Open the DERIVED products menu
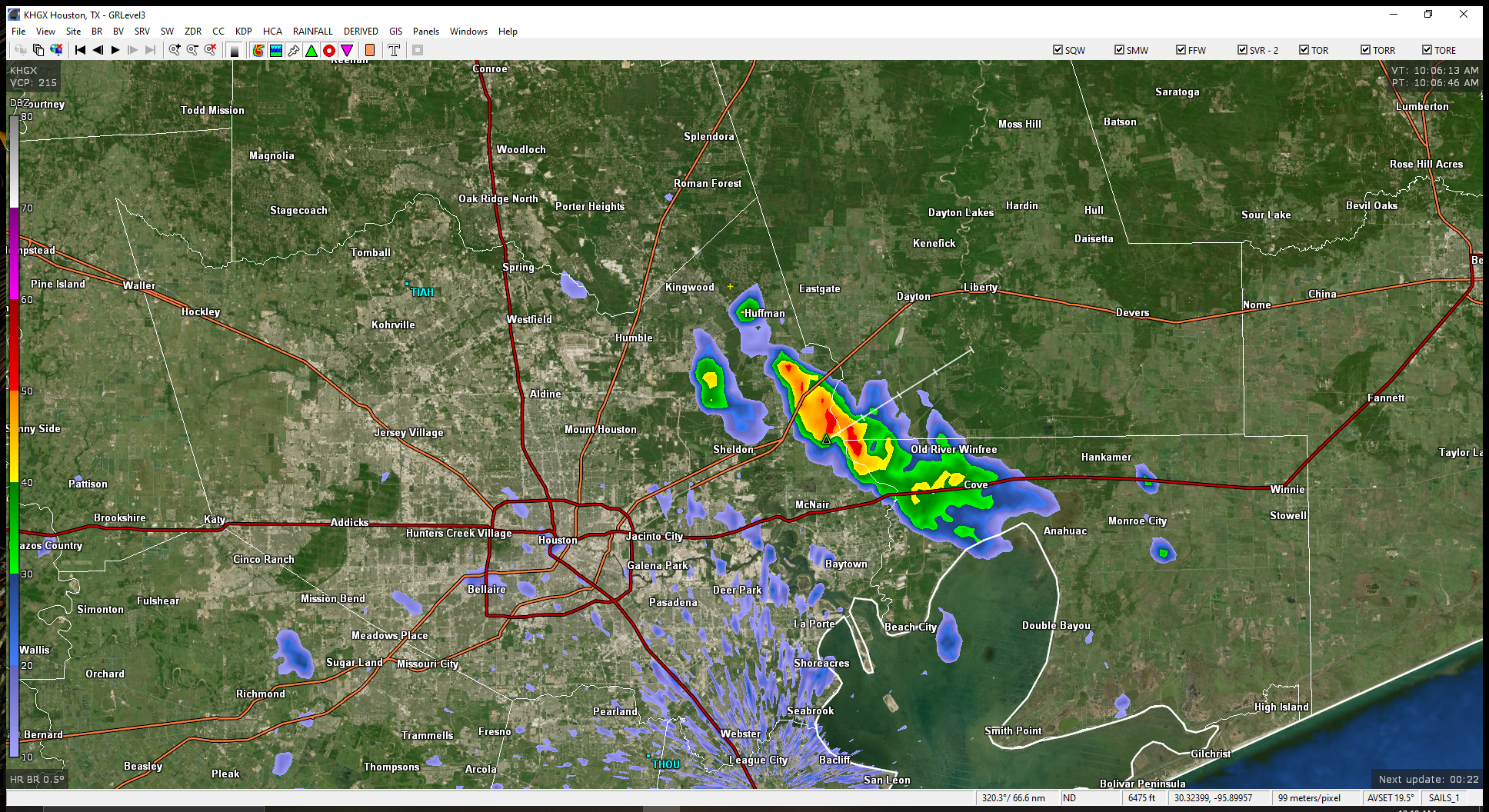This screenshot has height=812, width=1489. pos(361,32)
